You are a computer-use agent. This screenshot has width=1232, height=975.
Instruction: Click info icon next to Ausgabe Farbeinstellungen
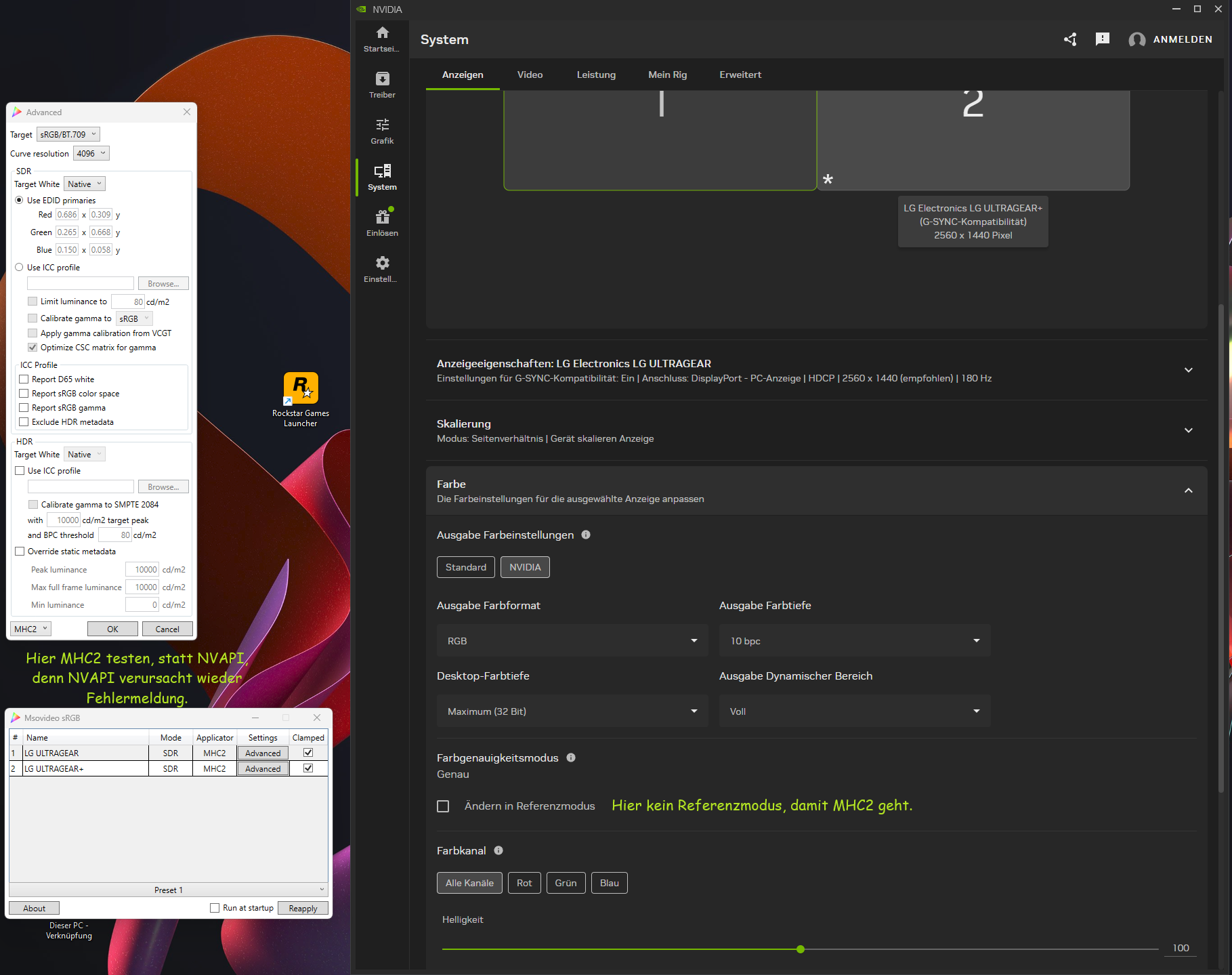(x=586, y=535)
